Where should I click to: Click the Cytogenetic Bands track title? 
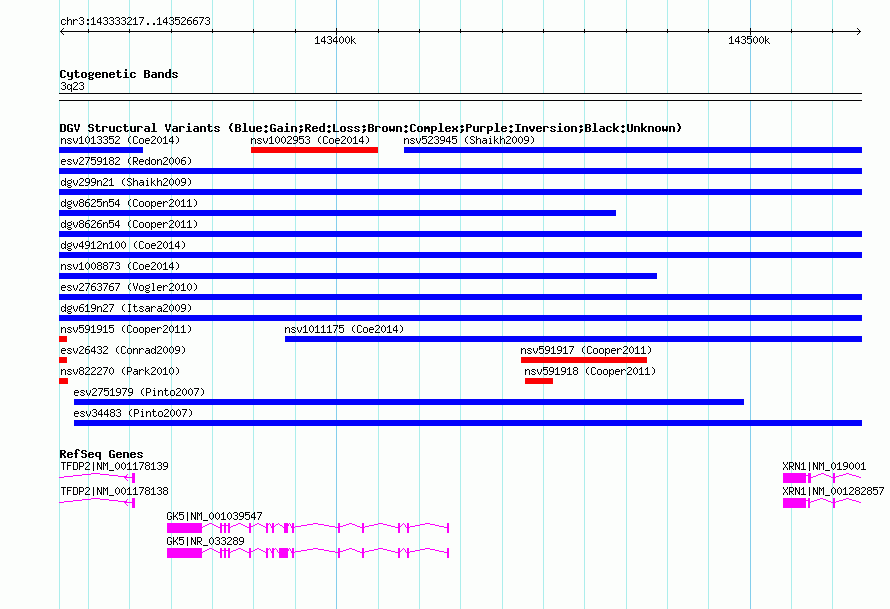pyautogui.click(x=119, y=74)
